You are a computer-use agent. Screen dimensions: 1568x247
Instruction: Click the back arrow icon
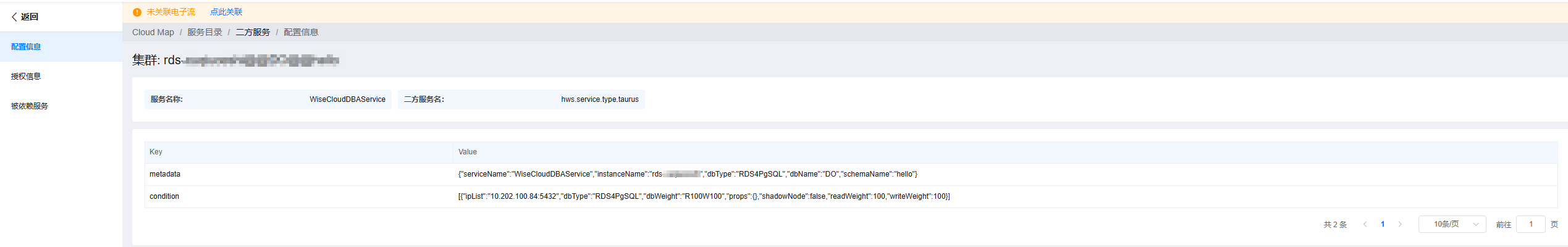tap(14, 17)
